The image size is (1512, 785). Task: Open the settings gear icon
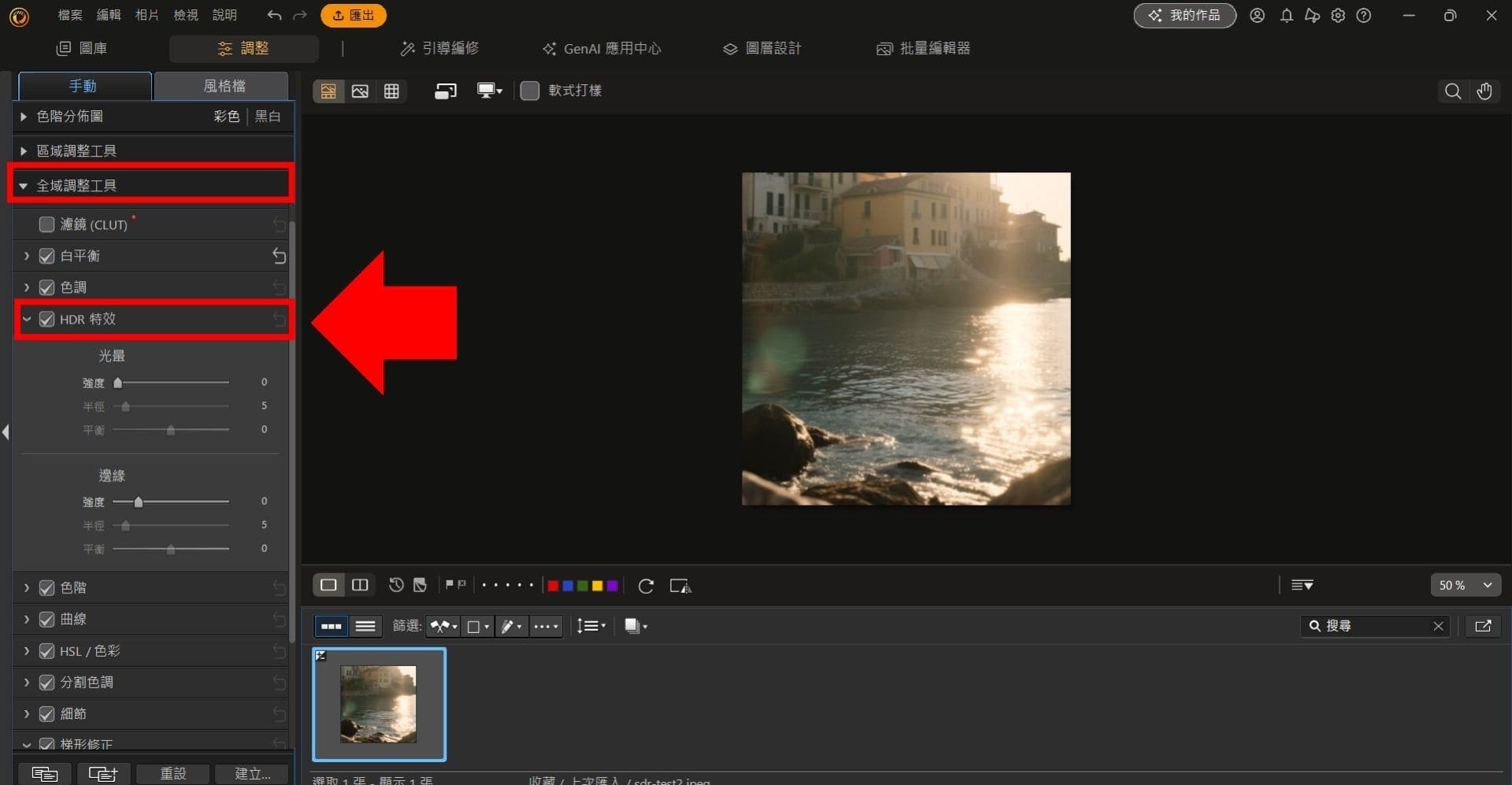1338,15
